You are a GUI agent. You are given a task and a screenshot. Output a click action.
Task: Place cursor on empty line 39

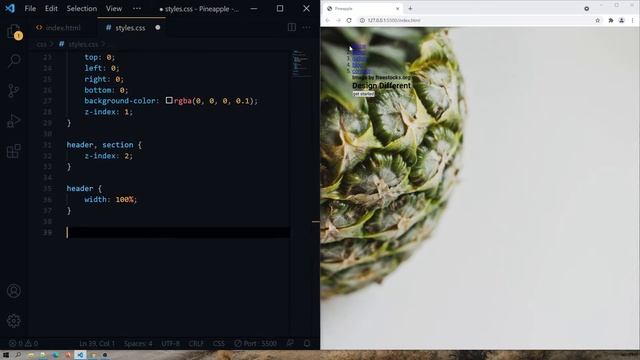point(178,232)
